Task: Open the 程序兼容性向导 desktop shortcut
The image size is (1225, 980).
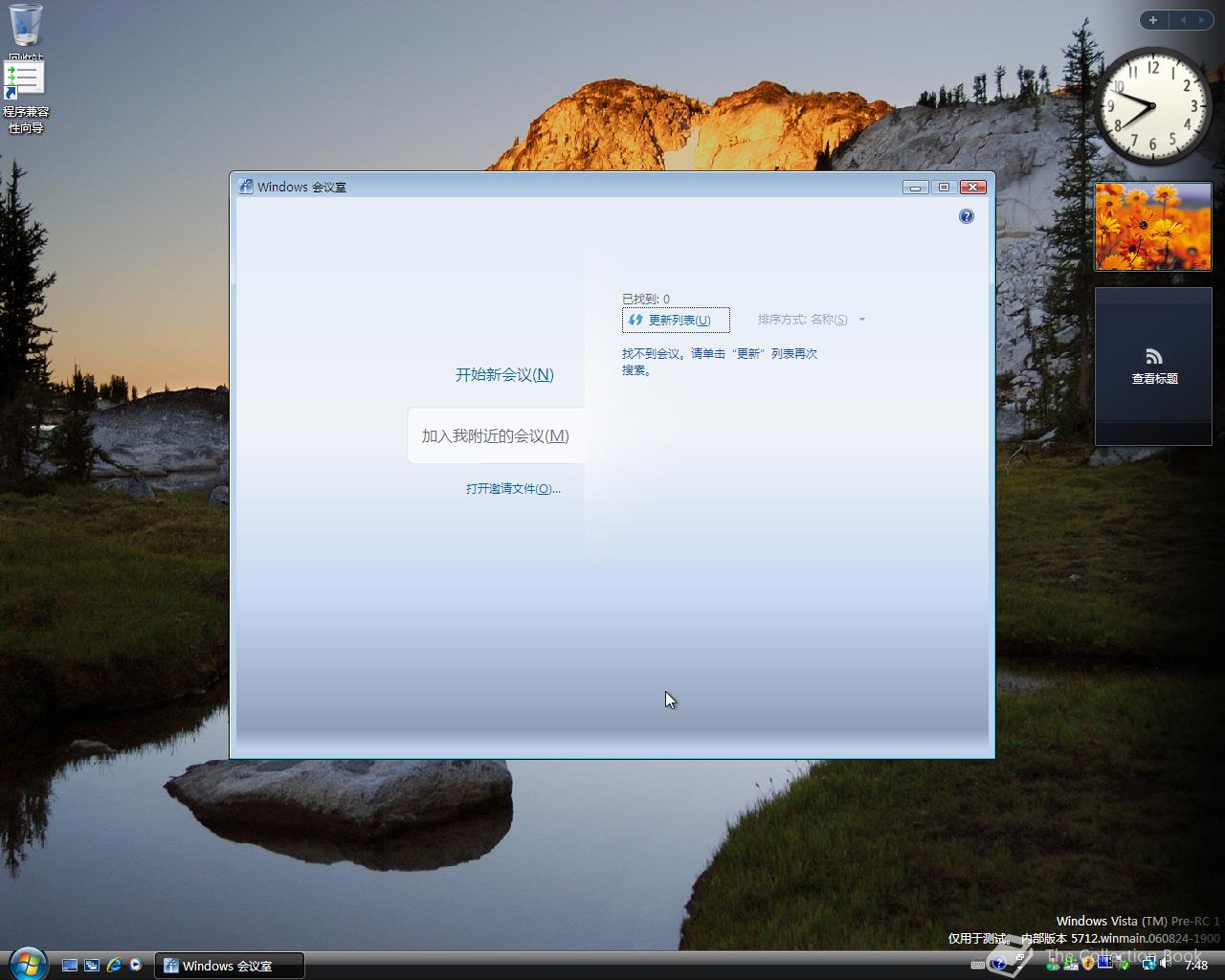Action: (26, 98)
